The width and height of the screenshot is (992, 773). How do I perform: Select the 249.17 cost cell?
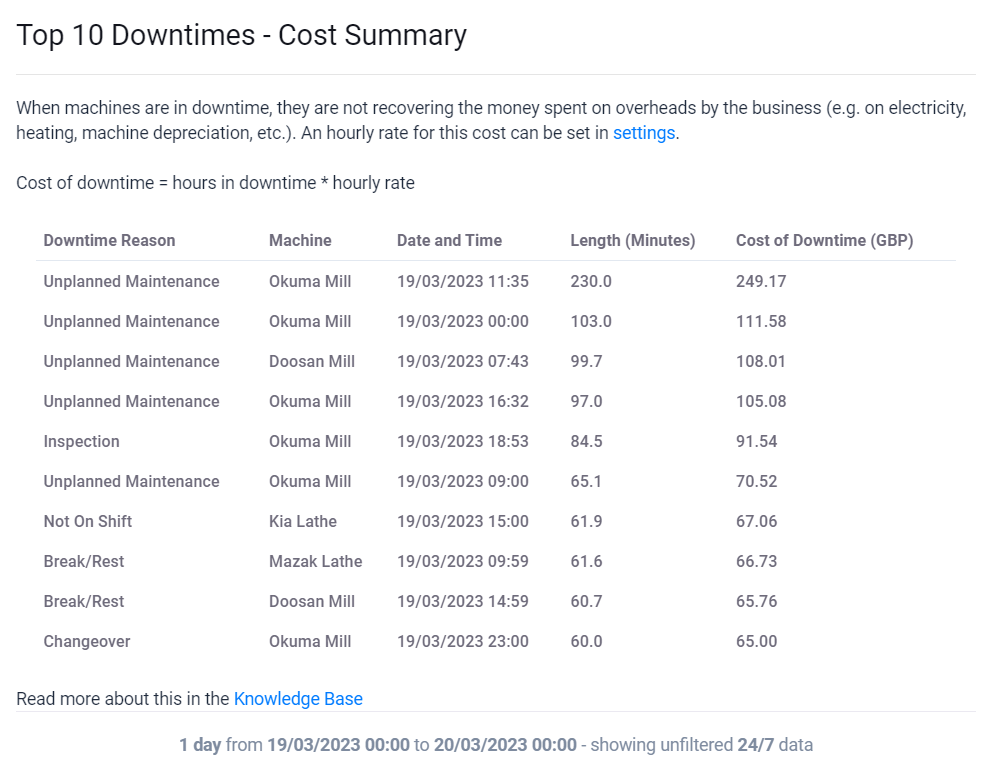[761, 281]
